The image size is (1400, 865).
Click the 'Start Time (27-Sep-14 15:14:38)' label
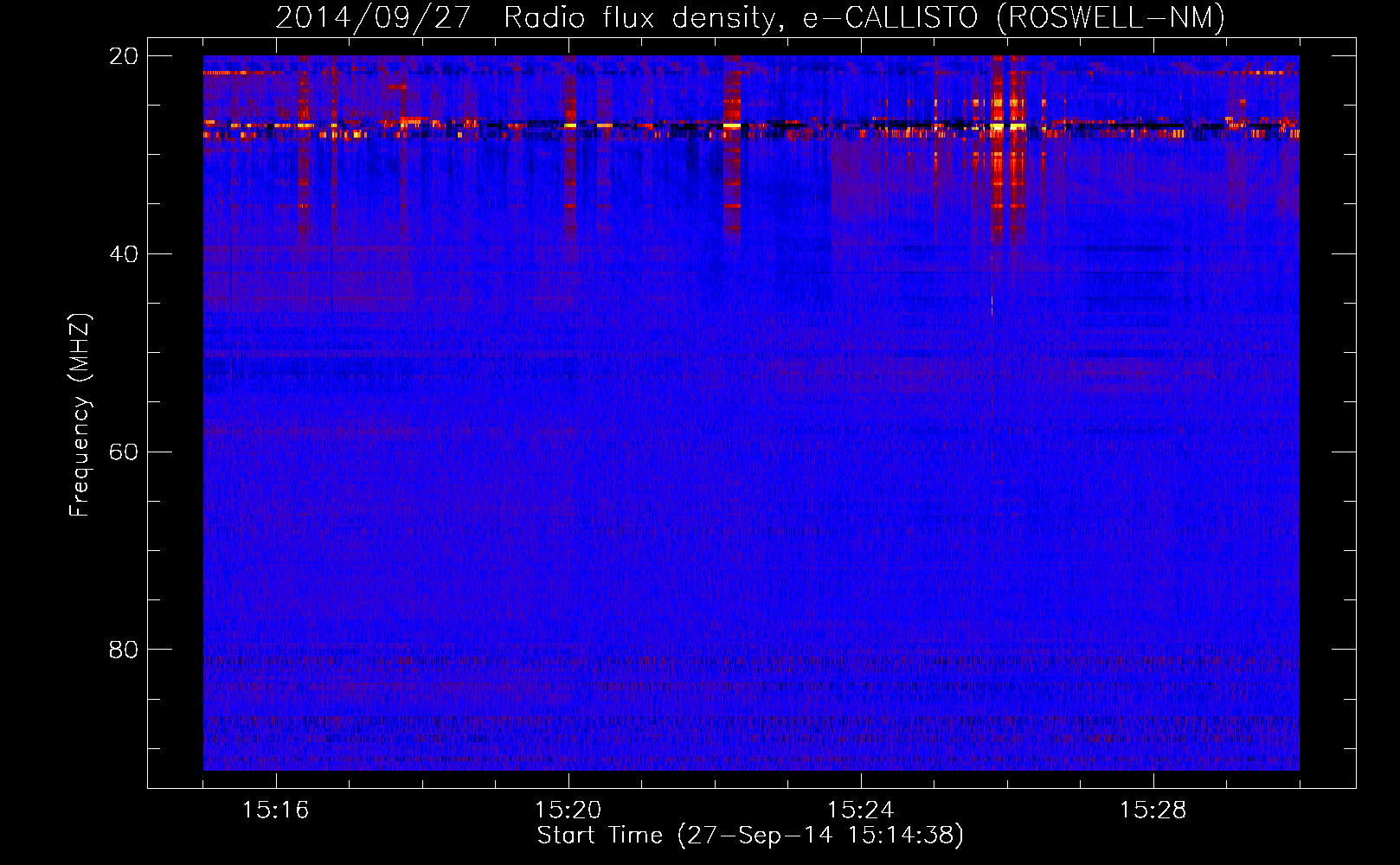[750, 836]
